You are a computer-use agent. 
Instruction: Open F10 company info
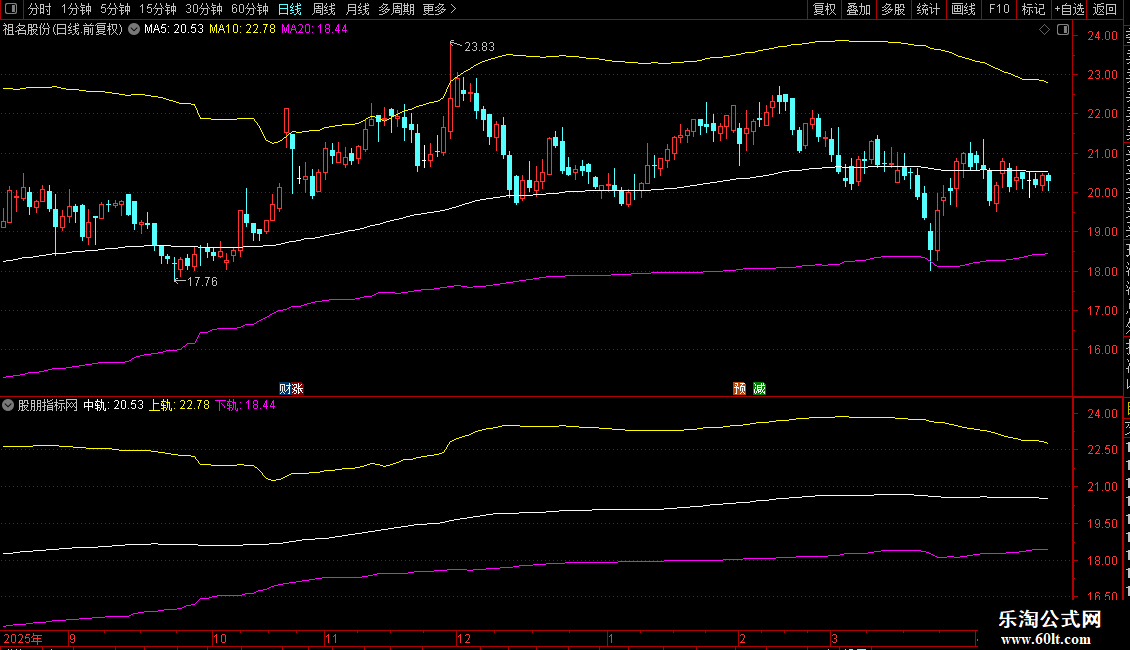pos(999,9)
